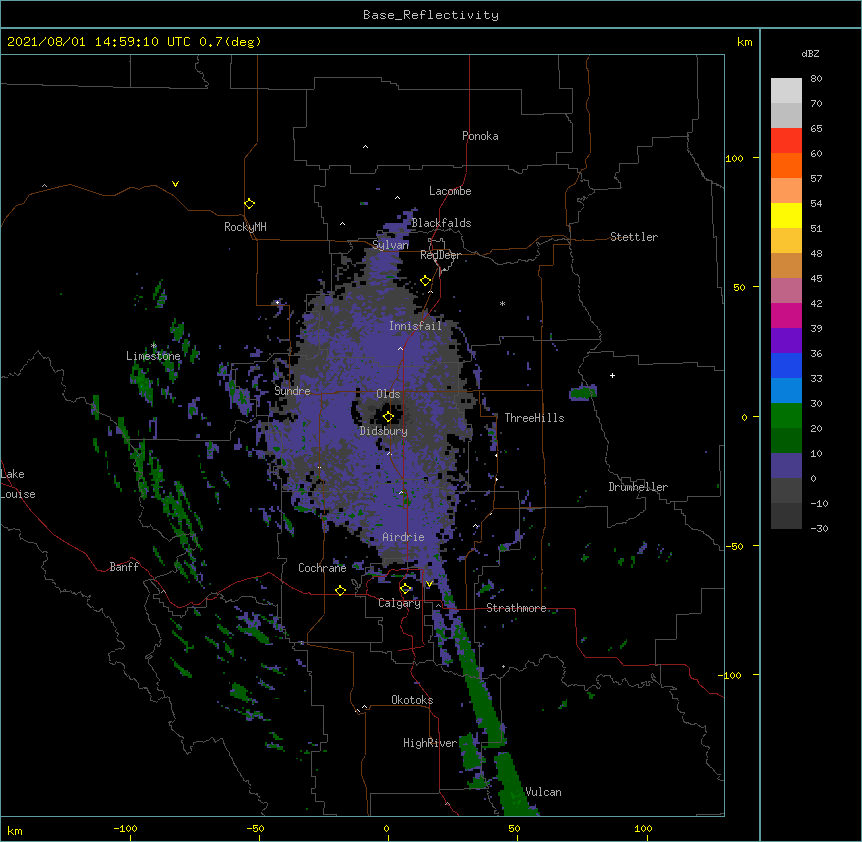Click the ThreeHills town label
862x842 pixels.
coord(534,418)
